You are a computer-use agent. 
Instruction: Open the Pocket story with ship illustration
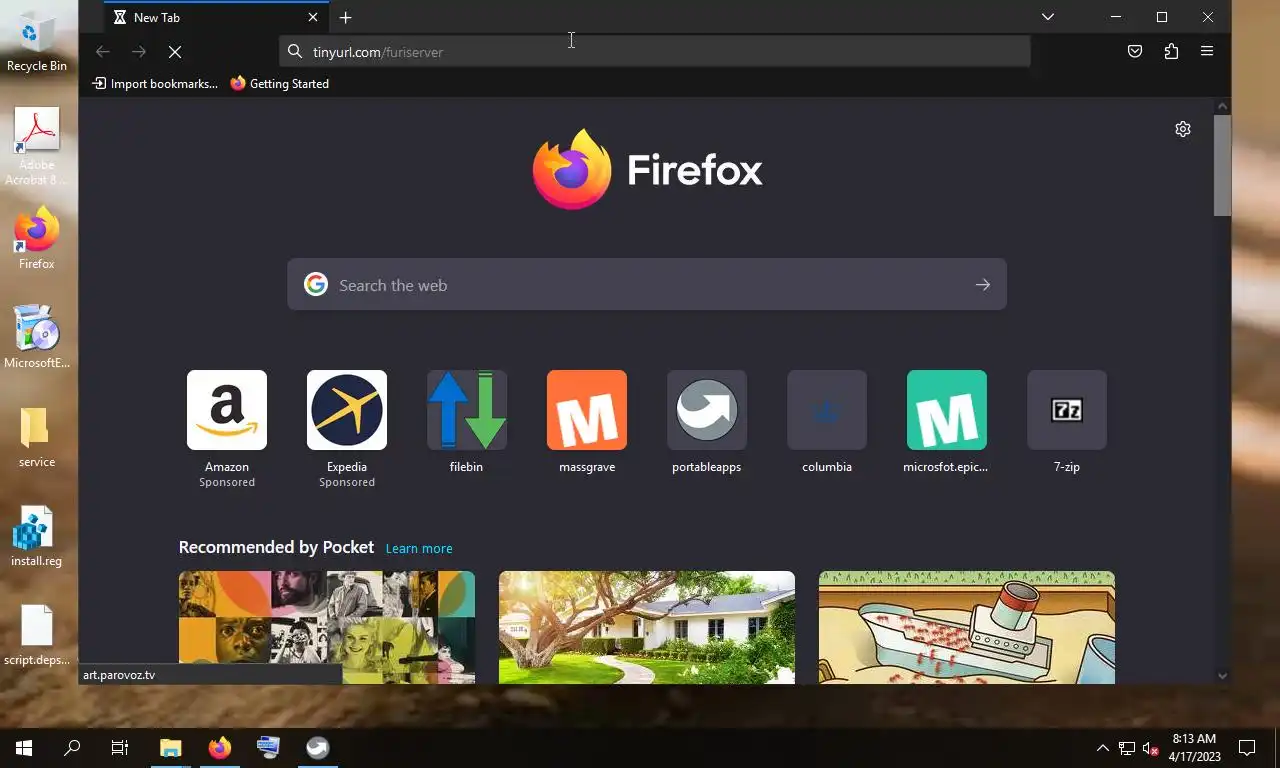[967, 627]
